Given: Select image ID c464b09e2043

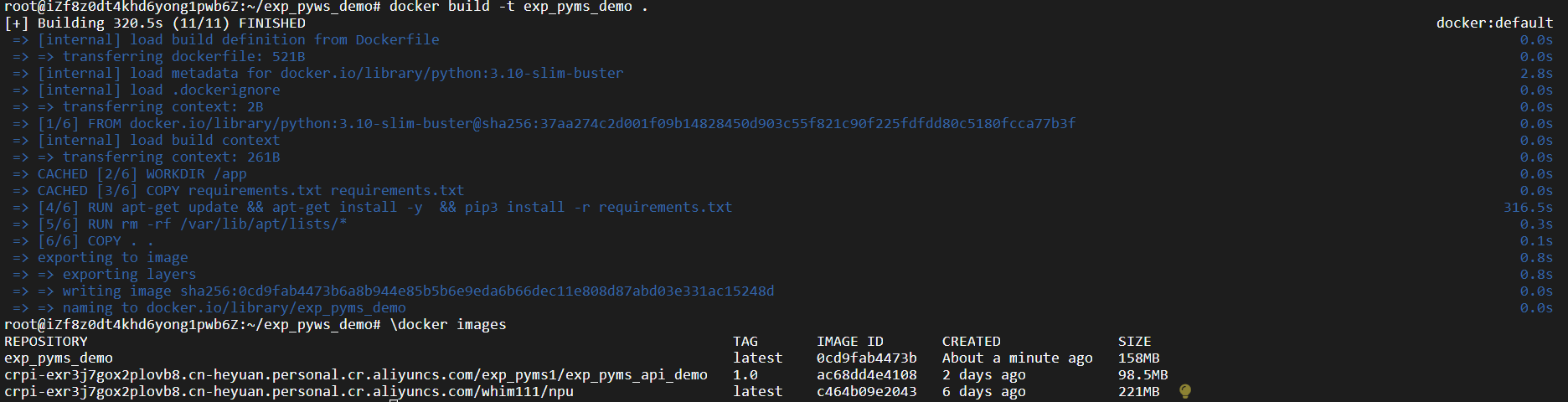Looking at the screenshot, I should [867, 392].
